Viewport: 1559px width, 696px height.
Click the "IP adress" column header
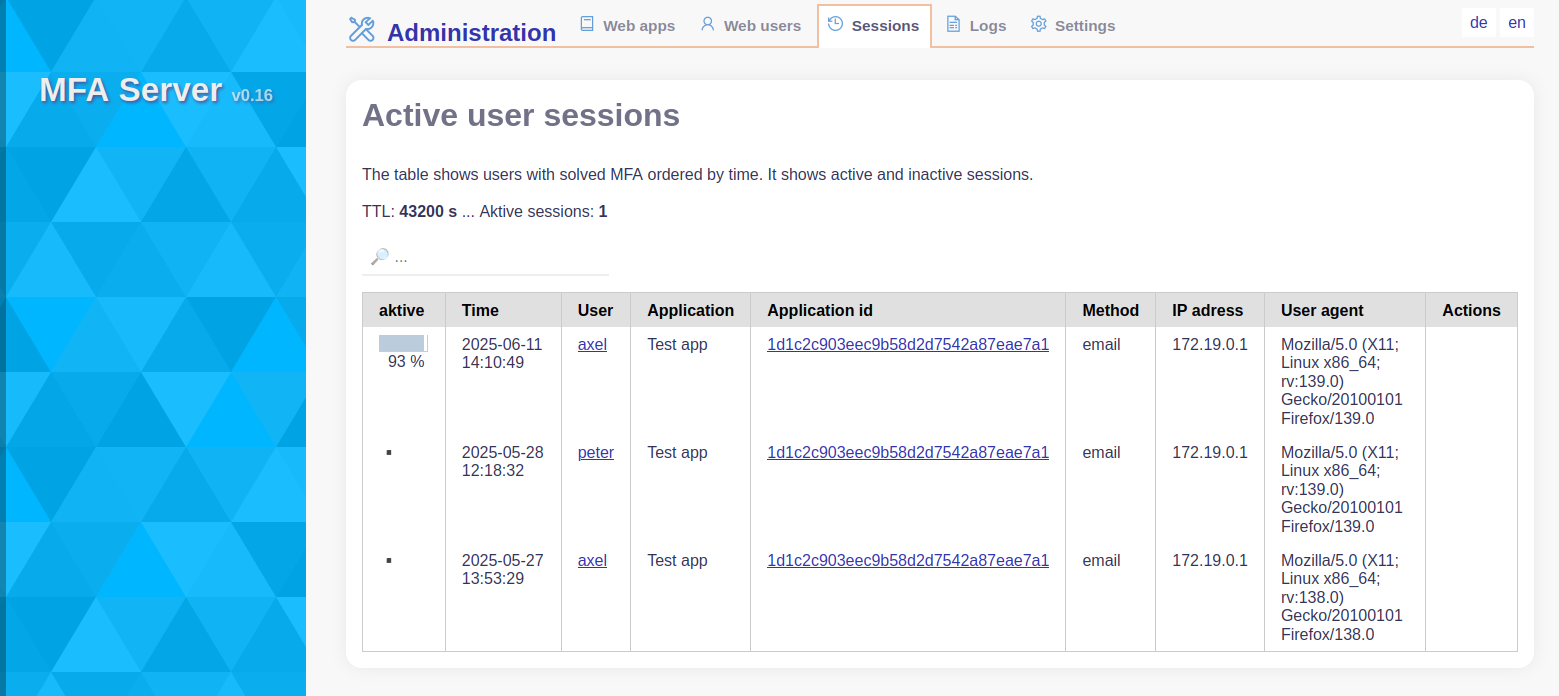click(1208, 311)
